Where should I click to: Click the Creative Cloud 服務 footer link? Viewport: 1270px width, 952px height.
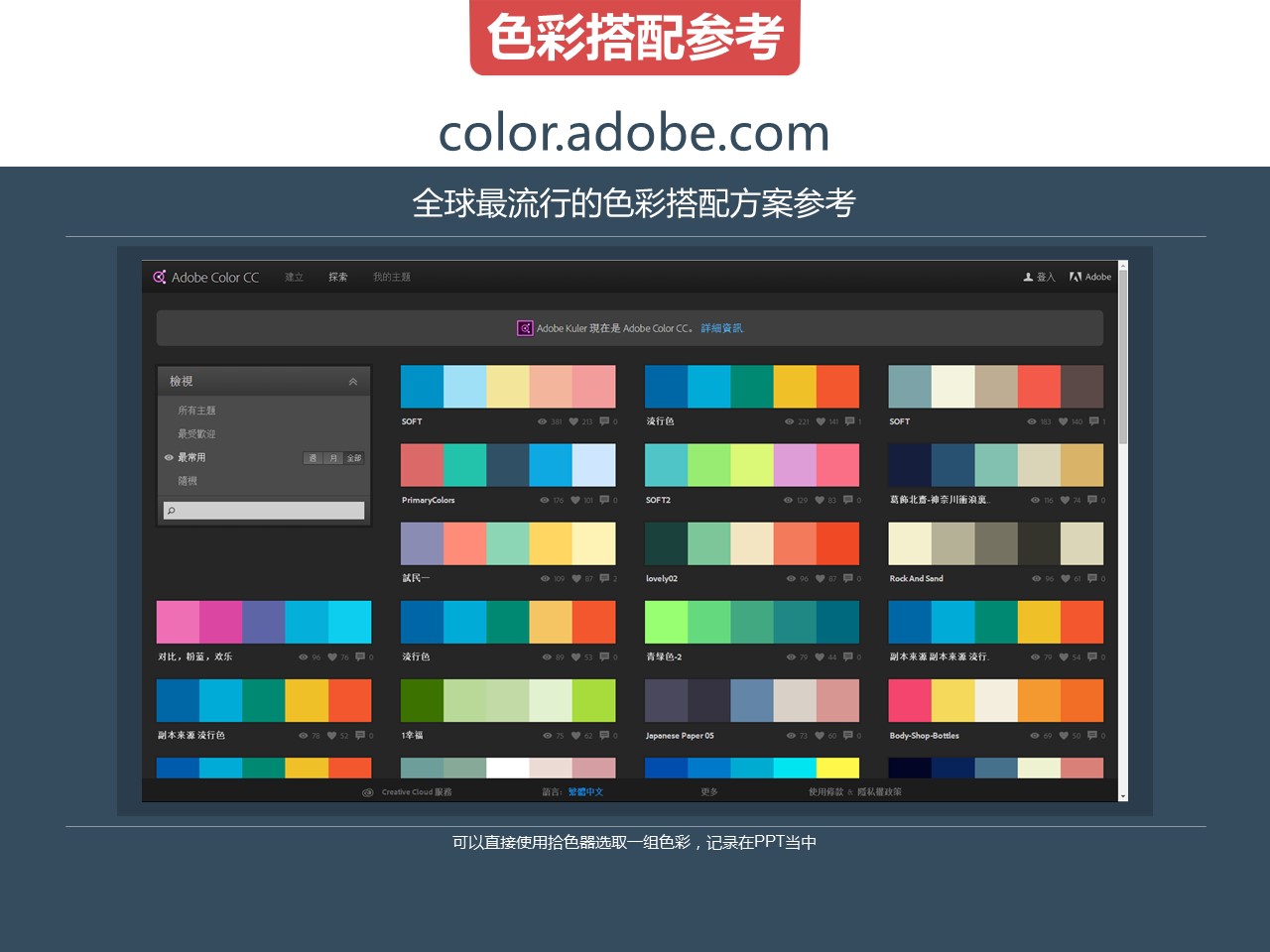(x=417, y=792)
